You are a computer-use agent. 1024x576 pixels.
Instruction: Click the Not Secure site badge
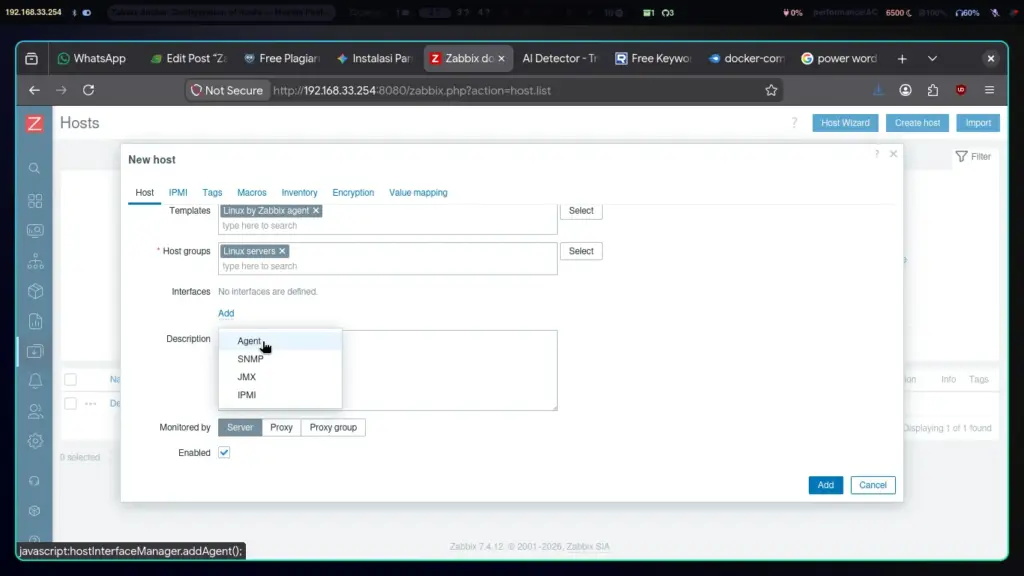227,91
